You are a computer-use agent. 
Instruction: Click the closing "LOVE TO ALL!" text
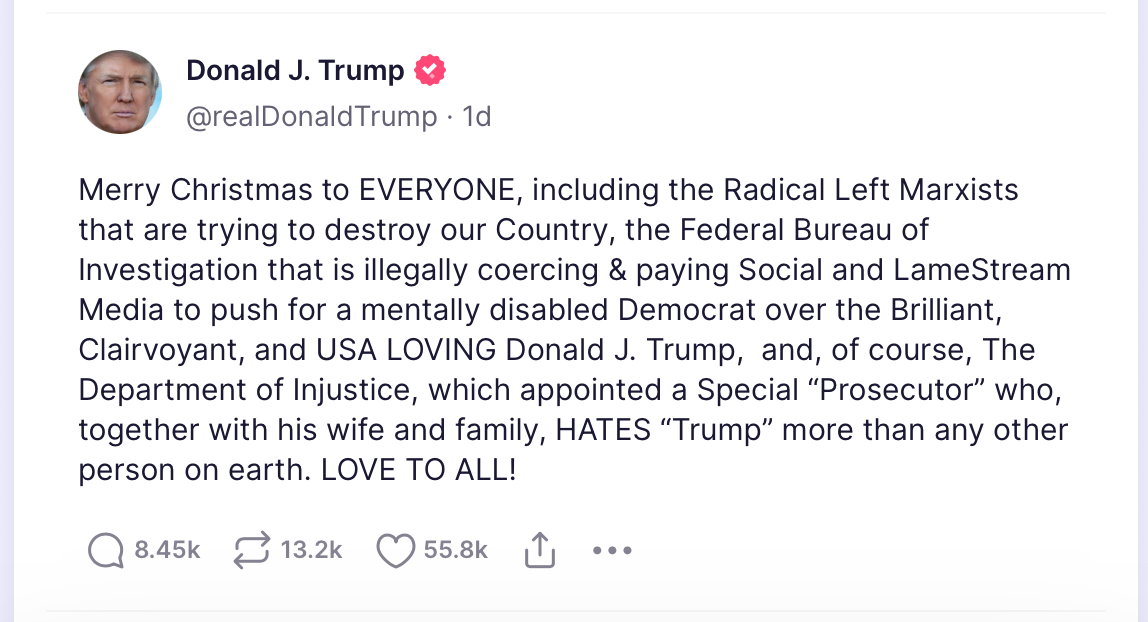tap(418, 471)
